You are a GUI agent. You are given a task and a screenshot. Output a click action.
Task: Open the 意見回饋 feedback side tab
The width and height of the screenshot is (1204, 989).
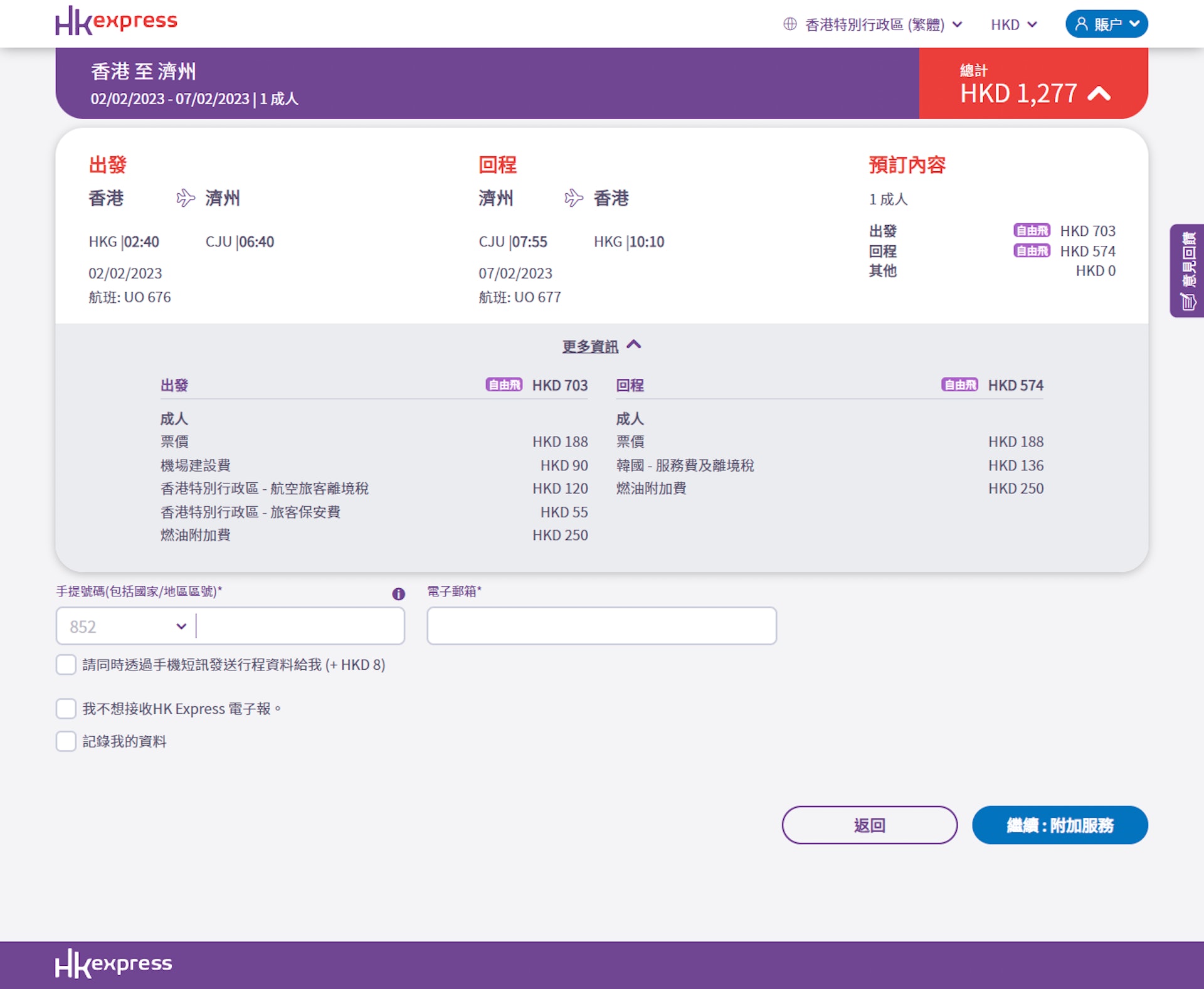(x=1187, y=270)
